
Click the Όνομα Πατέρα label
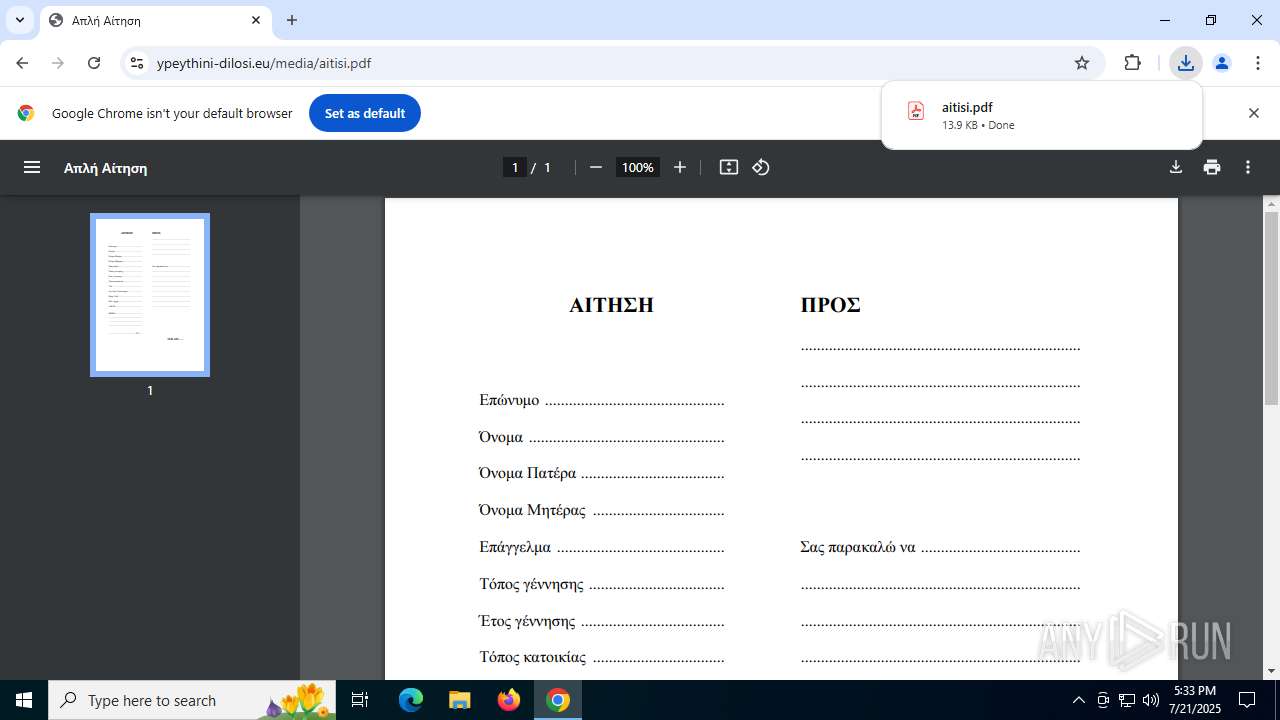tap(527, 473)
